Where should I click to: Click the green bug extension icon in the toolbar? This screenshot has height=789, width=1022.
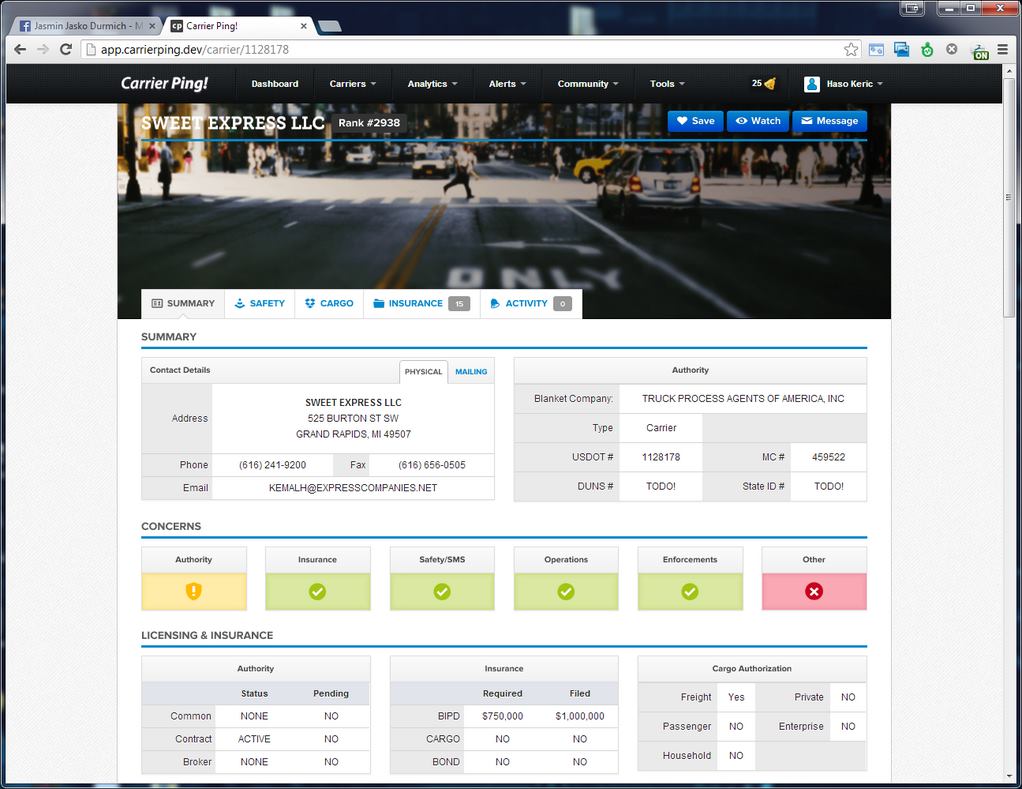pos(927,50)
